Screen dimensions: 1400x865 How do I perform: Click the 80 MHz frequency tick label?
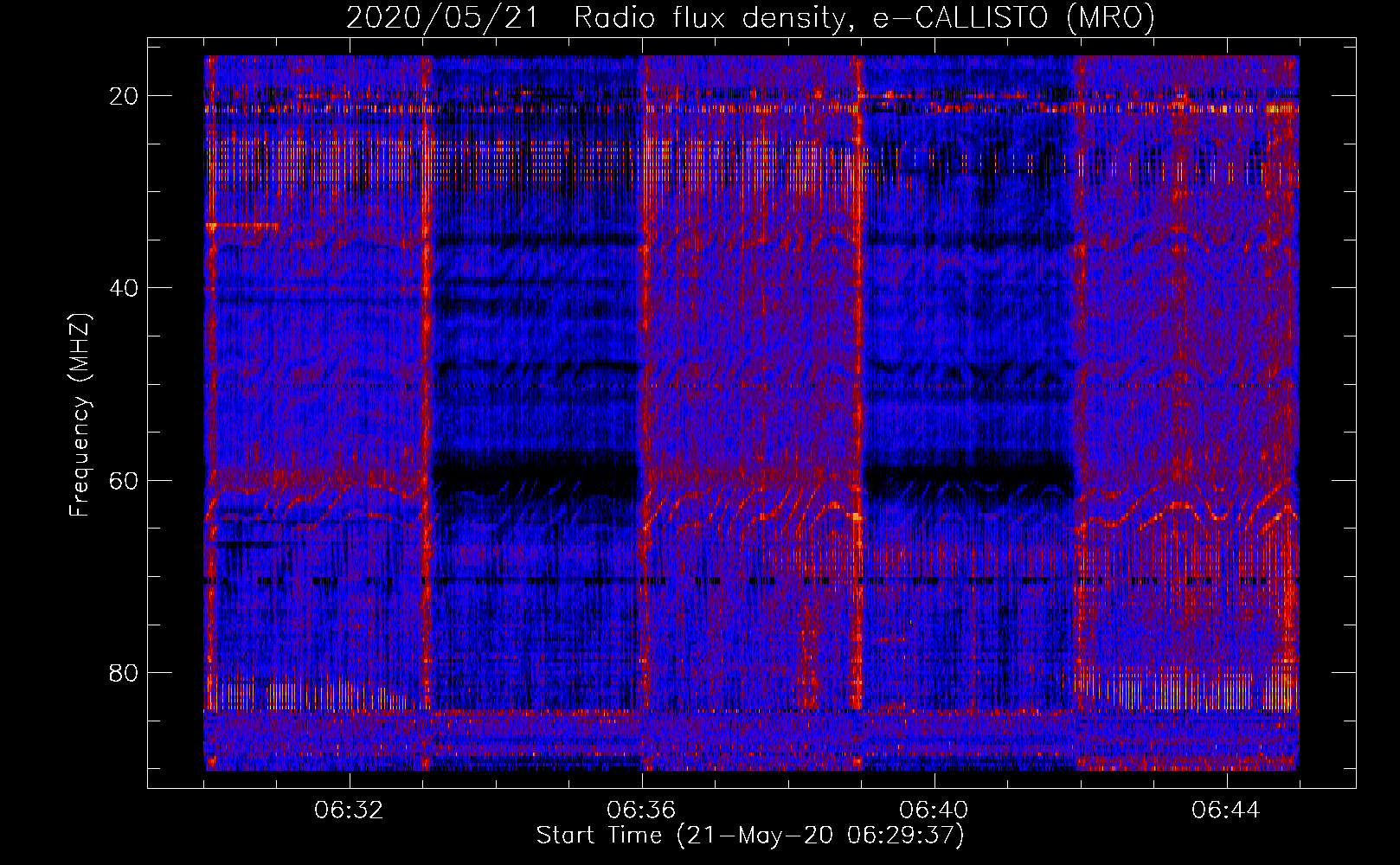point(125,672)
